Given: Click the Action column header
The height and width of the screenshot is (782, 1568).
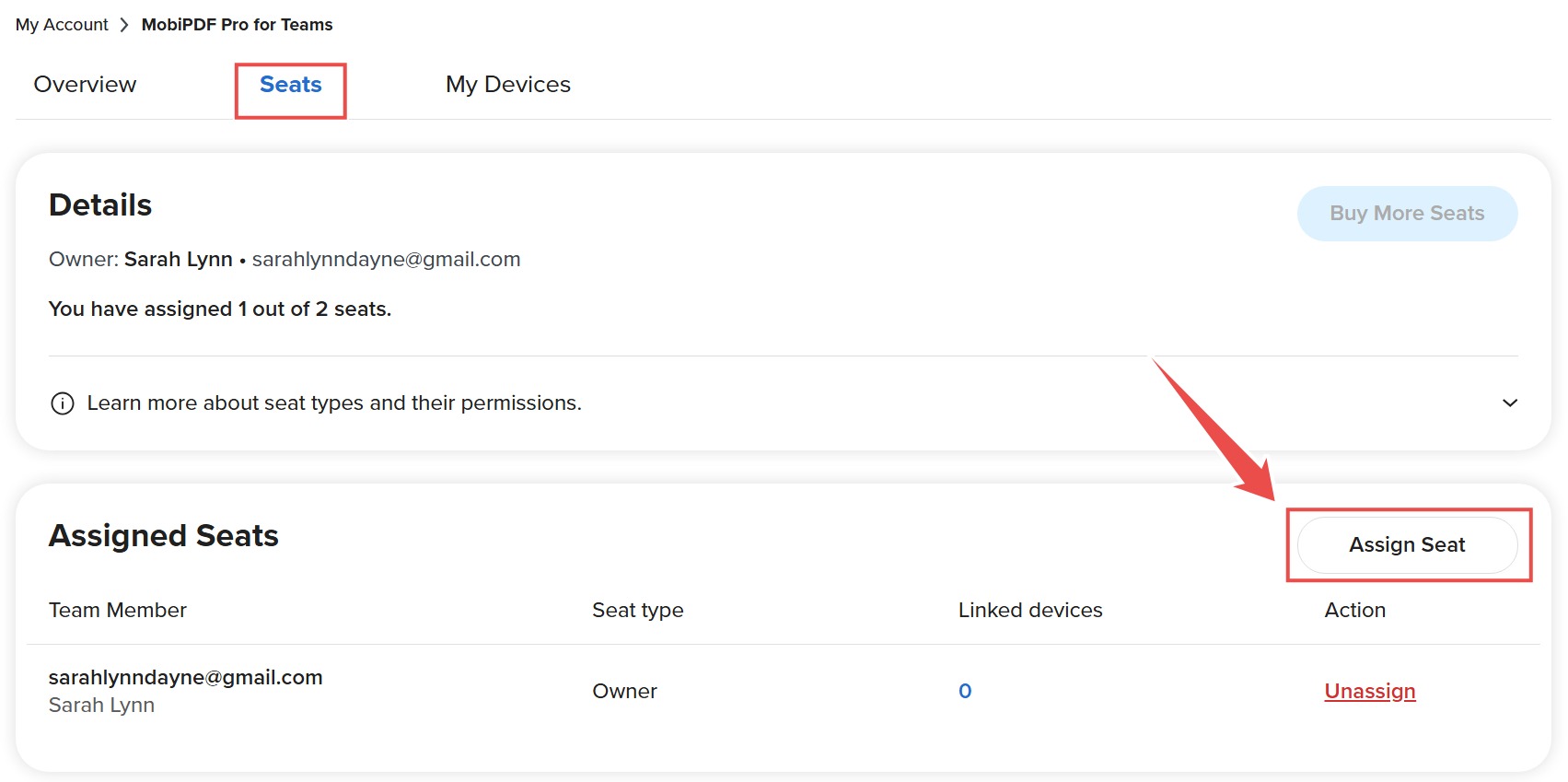Looking at the screenshot, I should click(x=1355, y=611).
